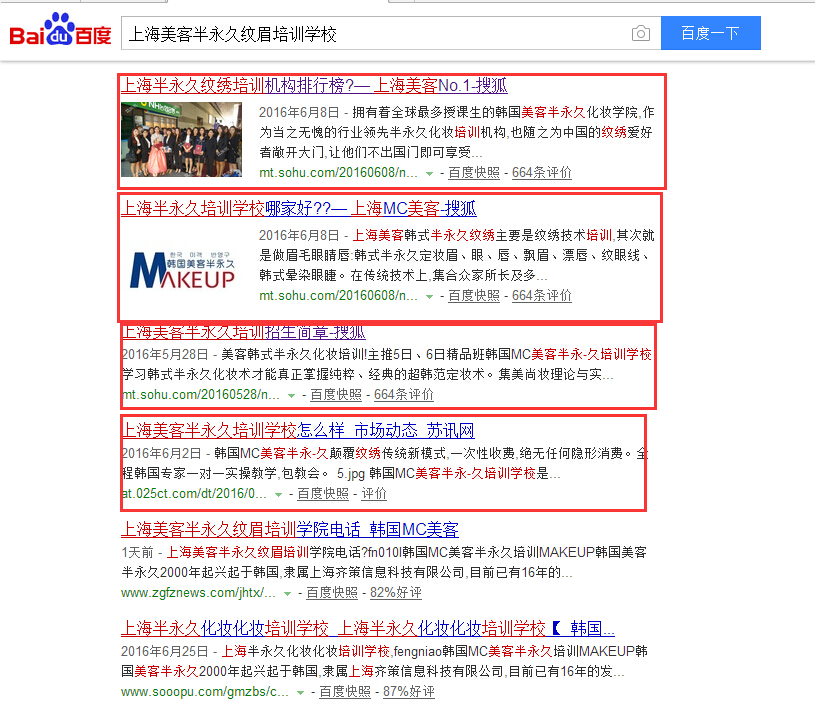Expand dropdown arrow in 上海MC美客-搜狐 result
Image resolution: width=815 pixels, height=706 pixels.
point(429,297)
